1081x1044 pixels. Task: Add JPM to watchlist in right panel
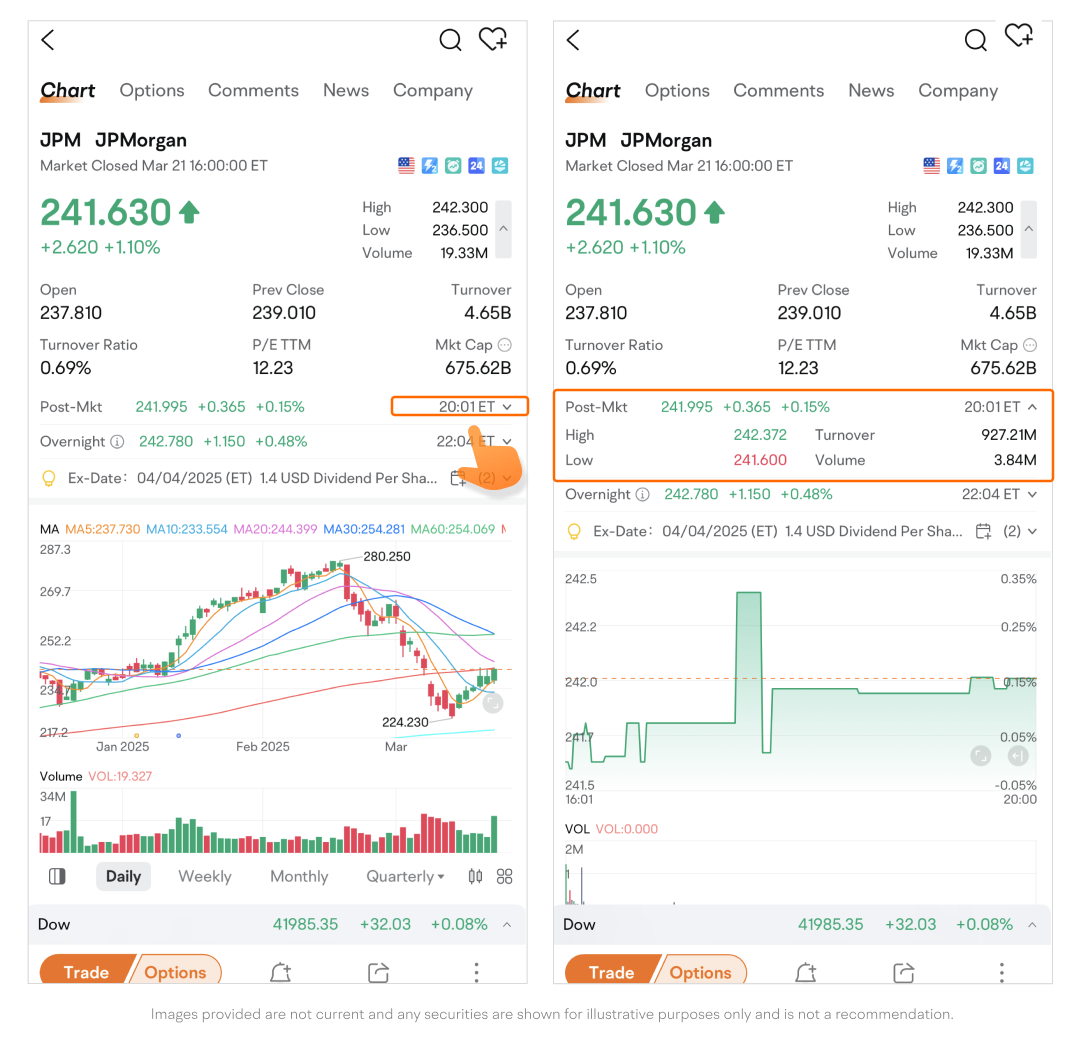[1019, 37]
